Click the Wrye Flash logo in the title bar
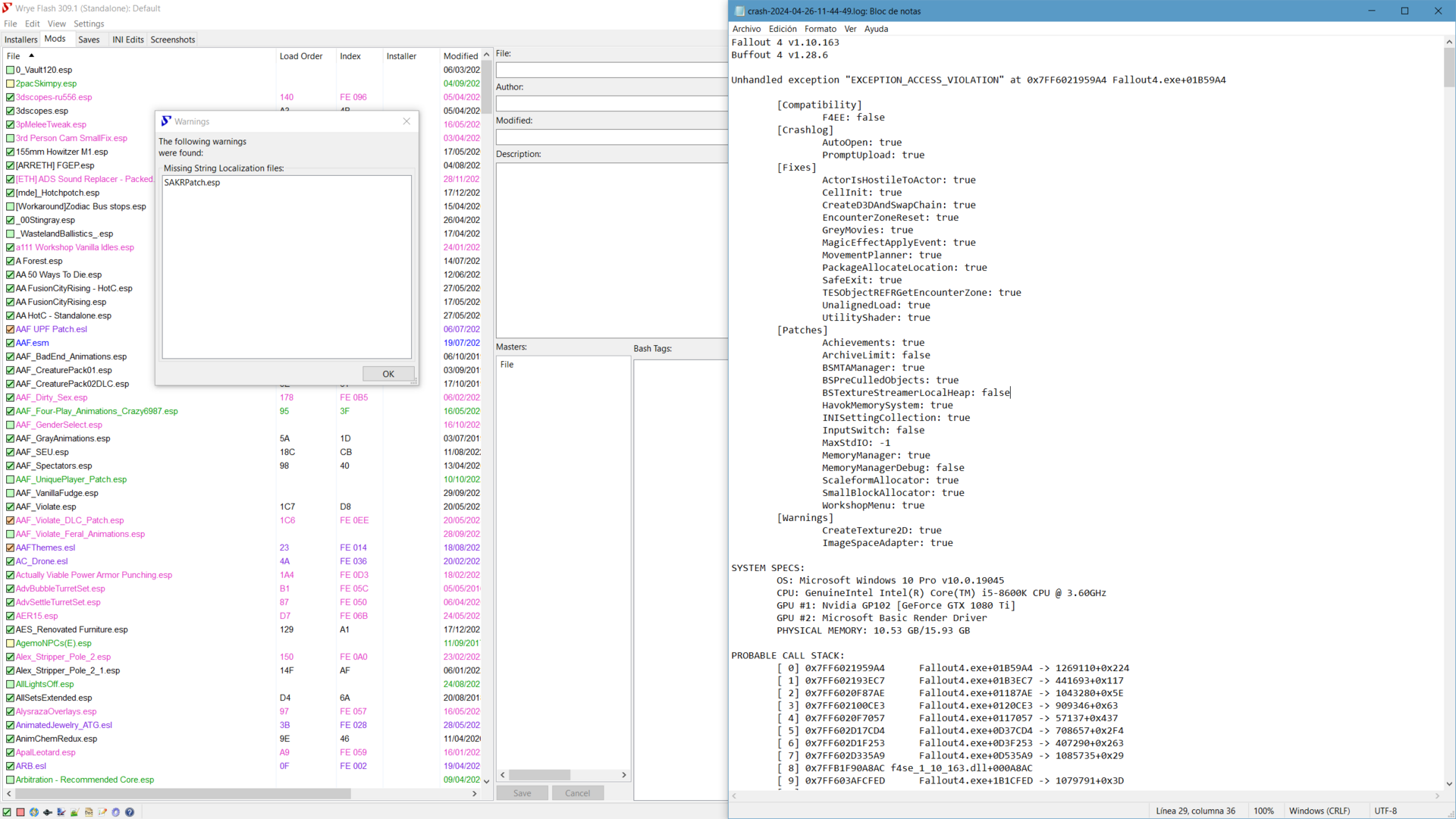This screenshot has width=1456, height=819. (x=7, y=8)
